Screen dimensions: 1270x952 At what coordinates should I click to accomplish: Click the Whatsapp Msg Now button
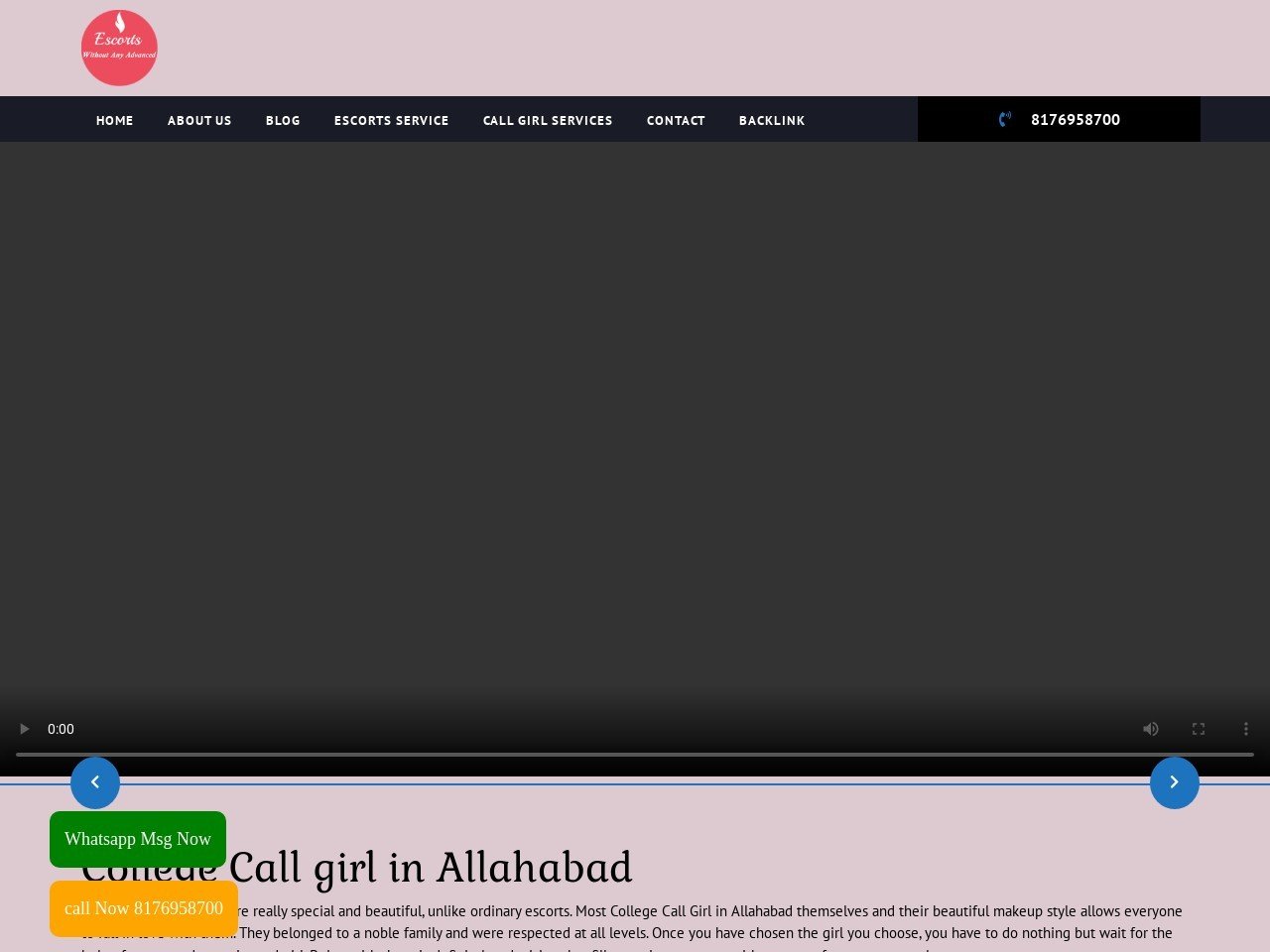[138, 838]
